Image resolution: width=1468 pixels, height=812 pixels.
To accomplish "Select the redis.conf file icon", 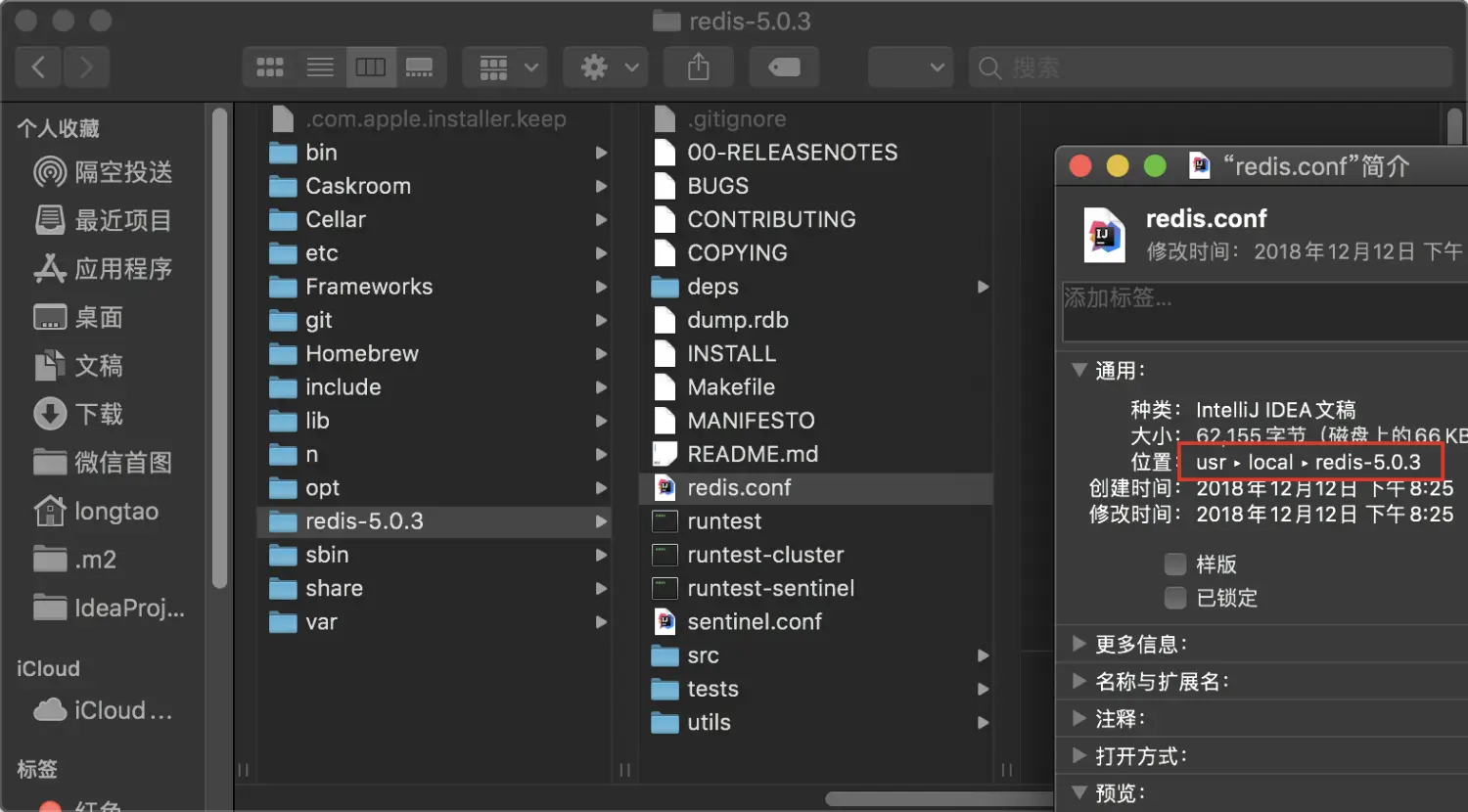I will coord(665,487).
